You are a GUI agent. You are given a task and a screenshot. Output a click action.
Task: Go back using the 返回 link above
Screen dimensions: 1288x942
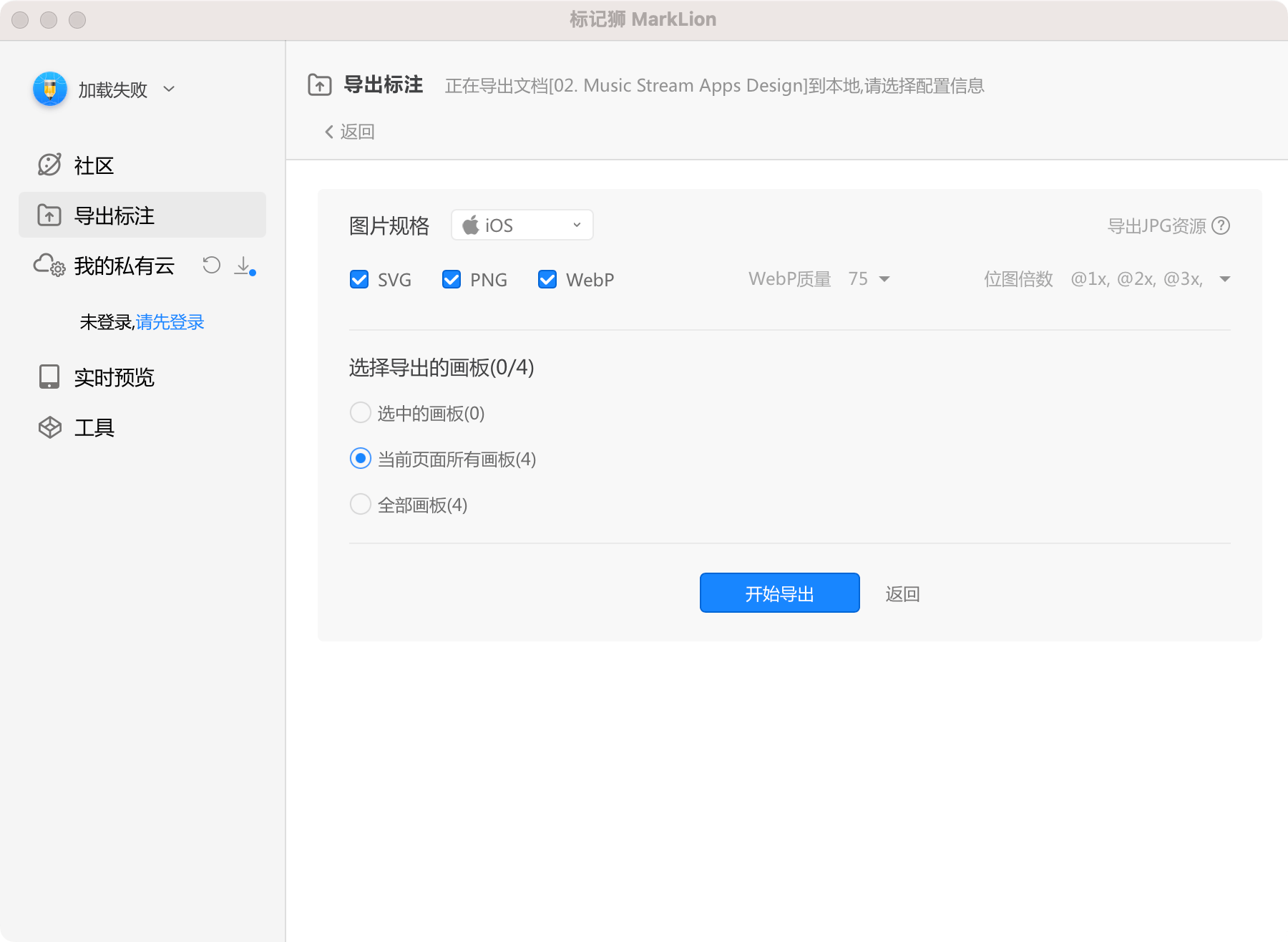(350, 132)
